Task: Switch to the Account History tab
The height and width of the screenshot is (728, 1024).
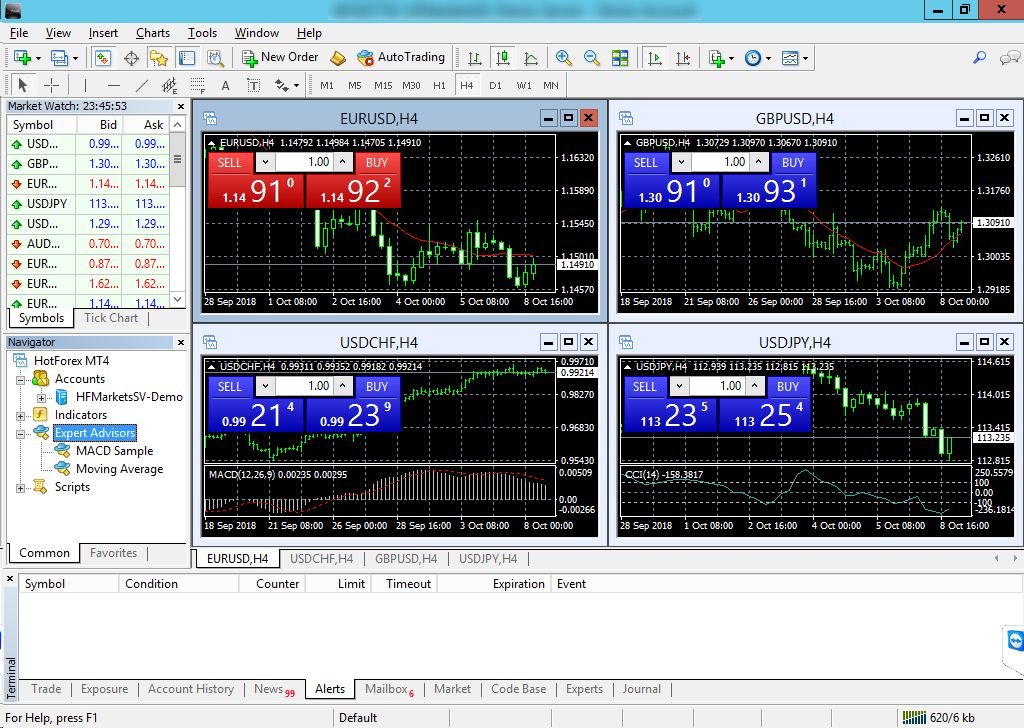Action: [x=190, y=689]
